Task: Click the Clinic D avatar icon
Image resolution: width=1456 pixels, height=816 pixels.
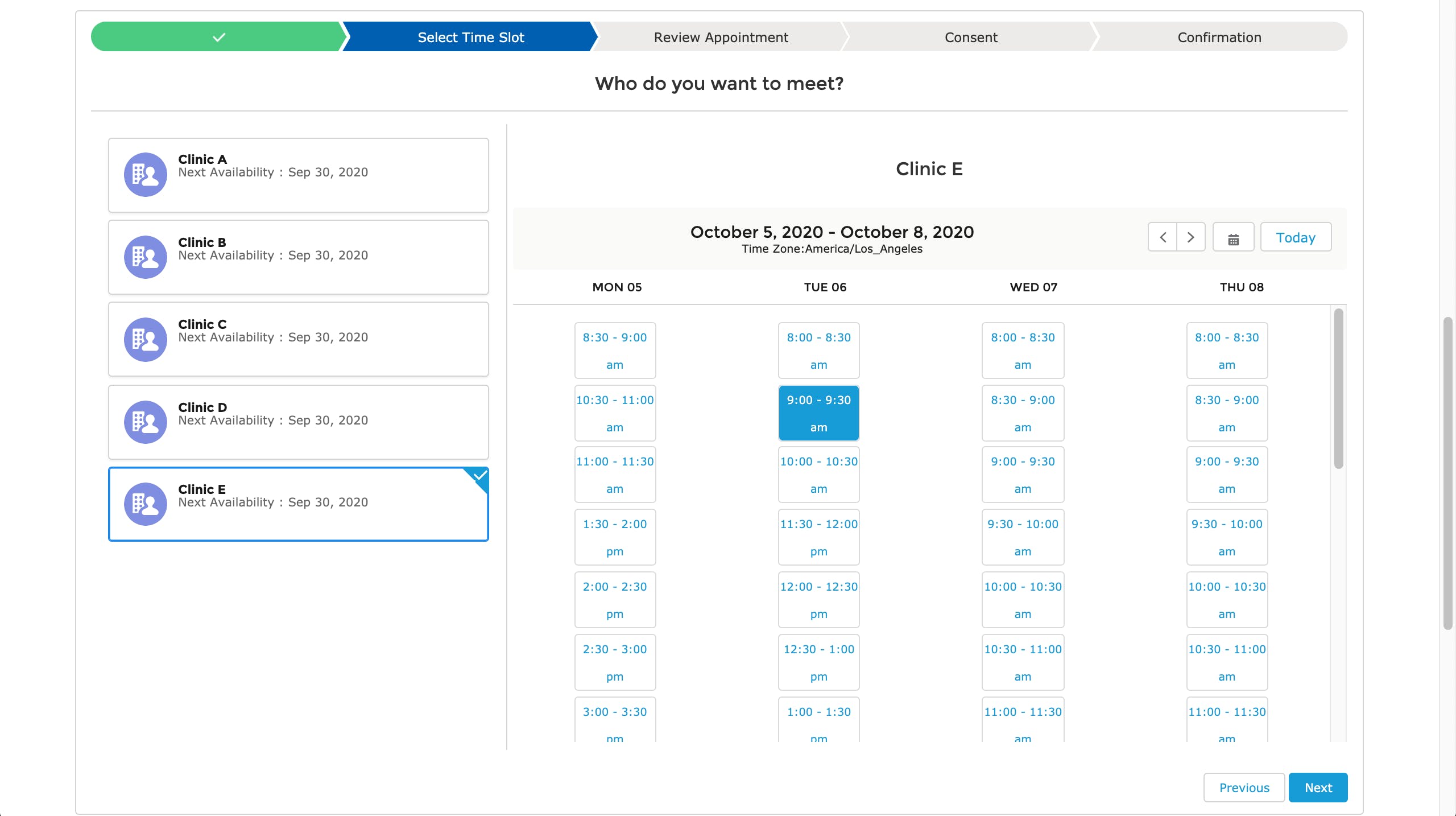Action: 145,422
